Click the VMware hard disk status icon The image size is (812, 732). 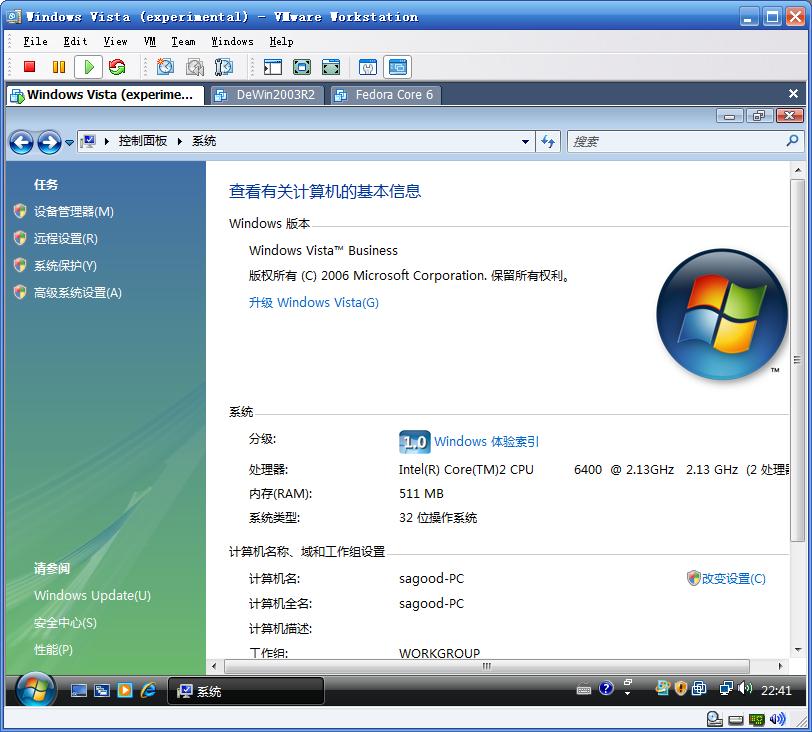pos(736,720)
